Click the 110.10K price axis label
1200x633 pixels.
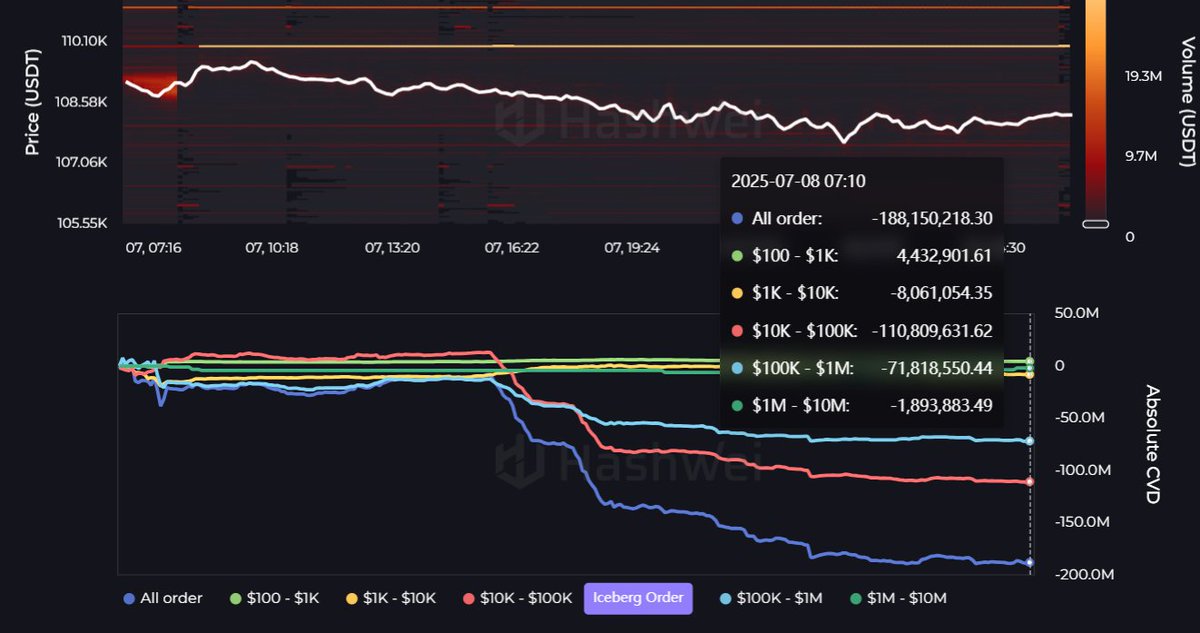click(84, 41)
